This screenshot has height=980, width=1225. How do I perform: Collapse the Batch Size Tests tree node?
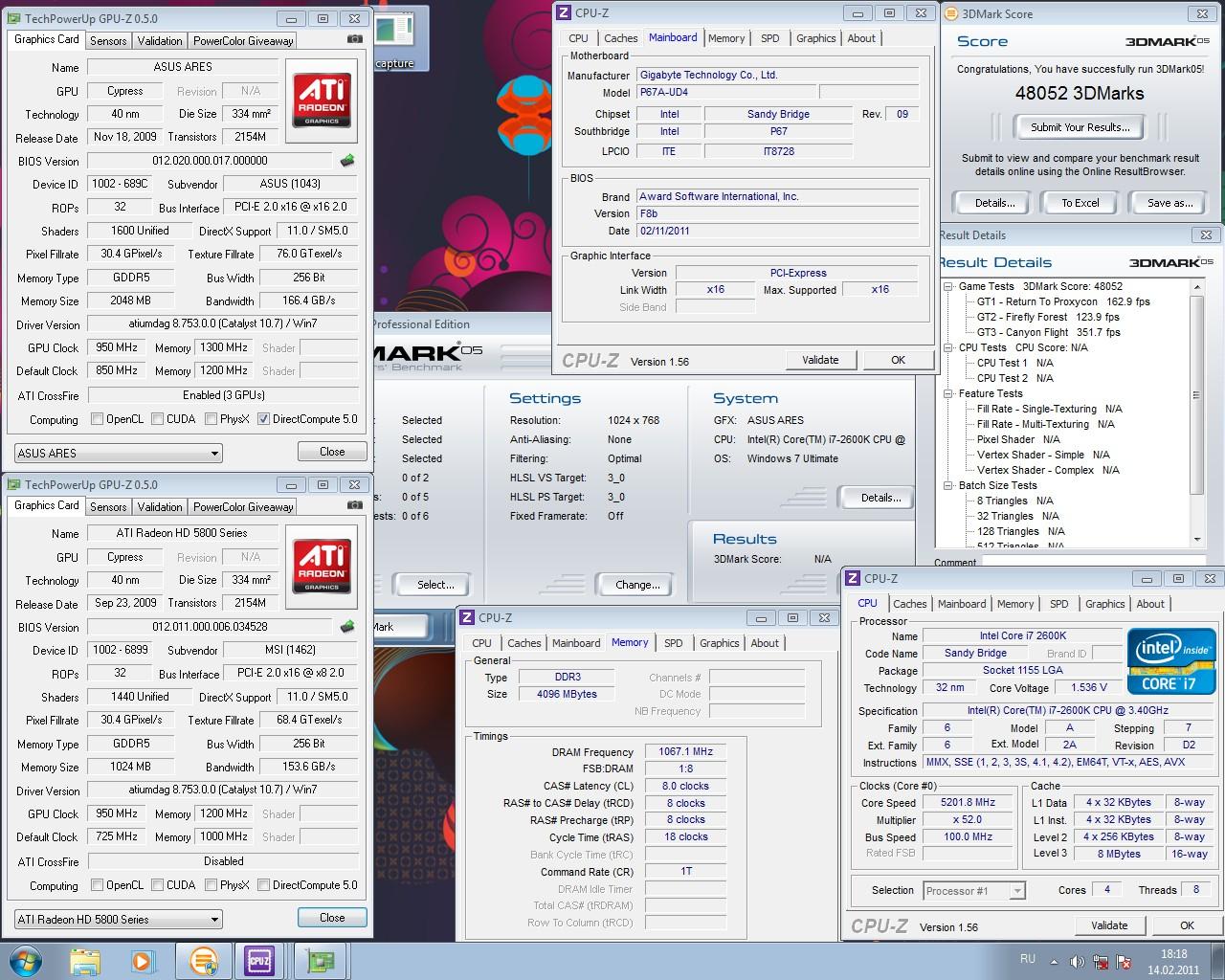click(x=948, y=485)
